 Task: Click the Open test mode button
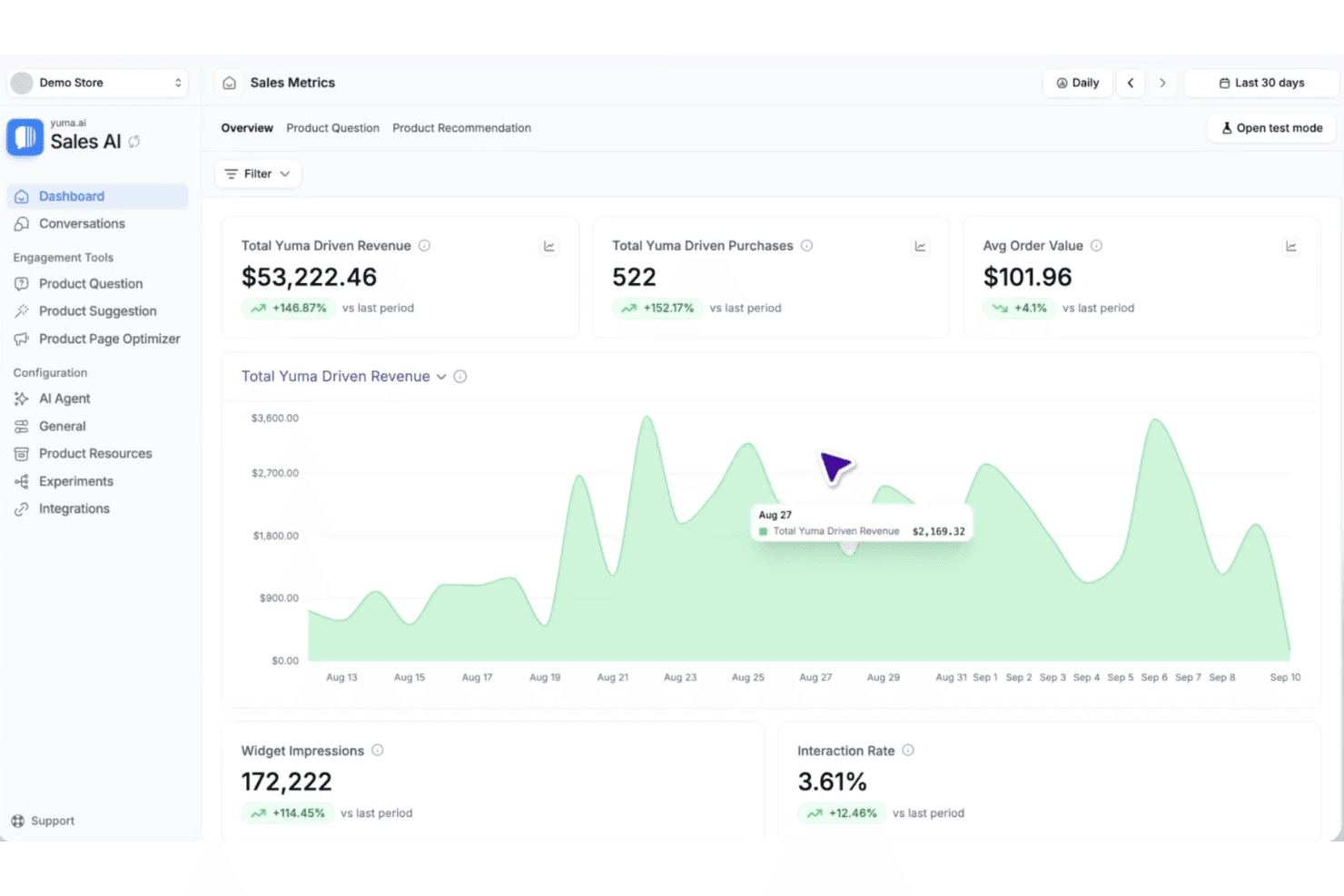(1271, 128)
